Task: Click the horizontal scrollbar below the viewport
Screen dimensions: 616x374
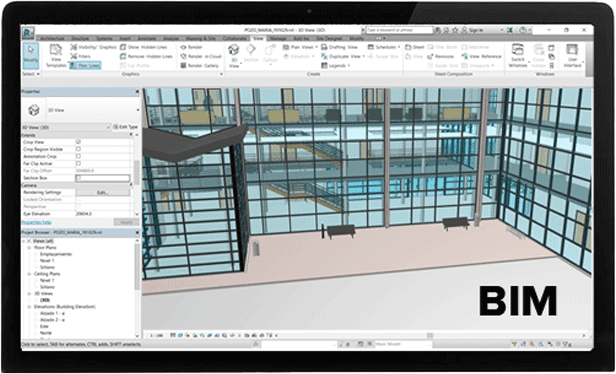Action: tap(430, 336)
